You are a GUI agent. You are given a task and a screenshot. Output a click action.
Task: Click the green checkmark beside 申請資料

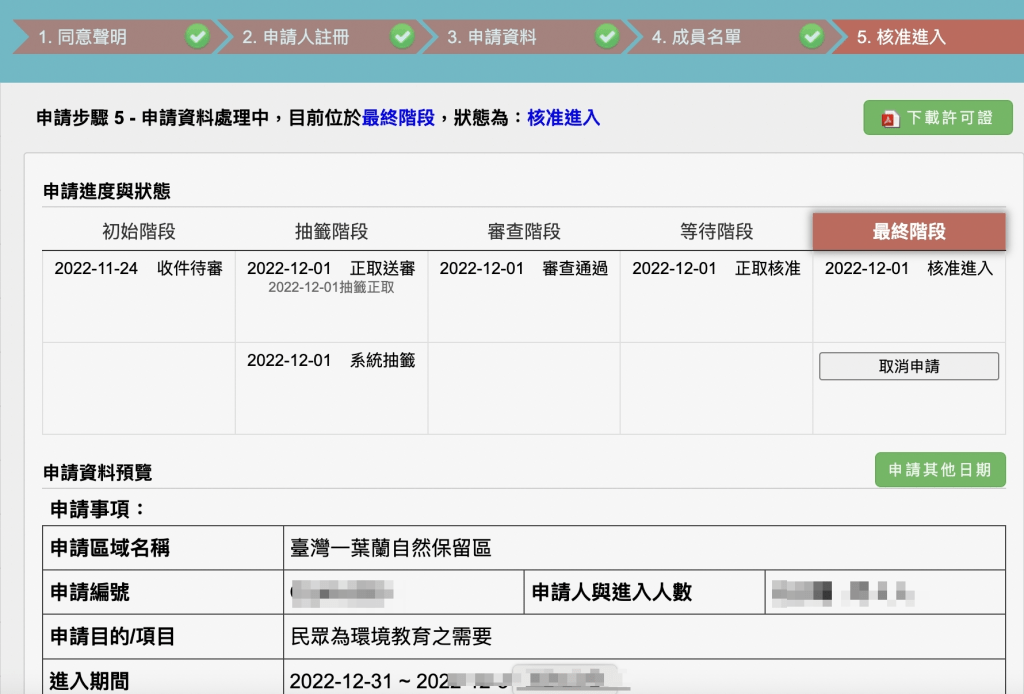click(x=607, y=37)
